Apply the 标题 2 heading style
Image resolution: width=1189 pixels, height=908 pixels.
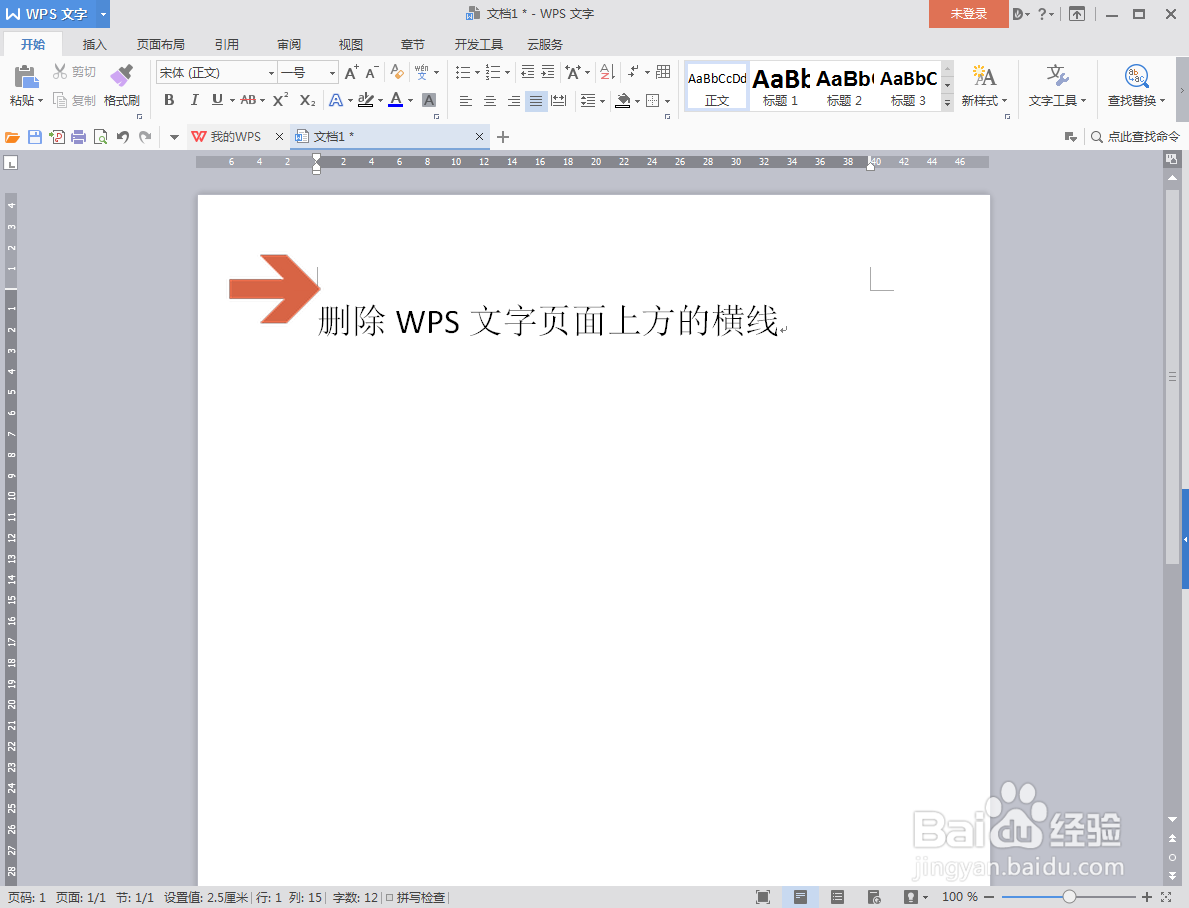pos(844,87)
